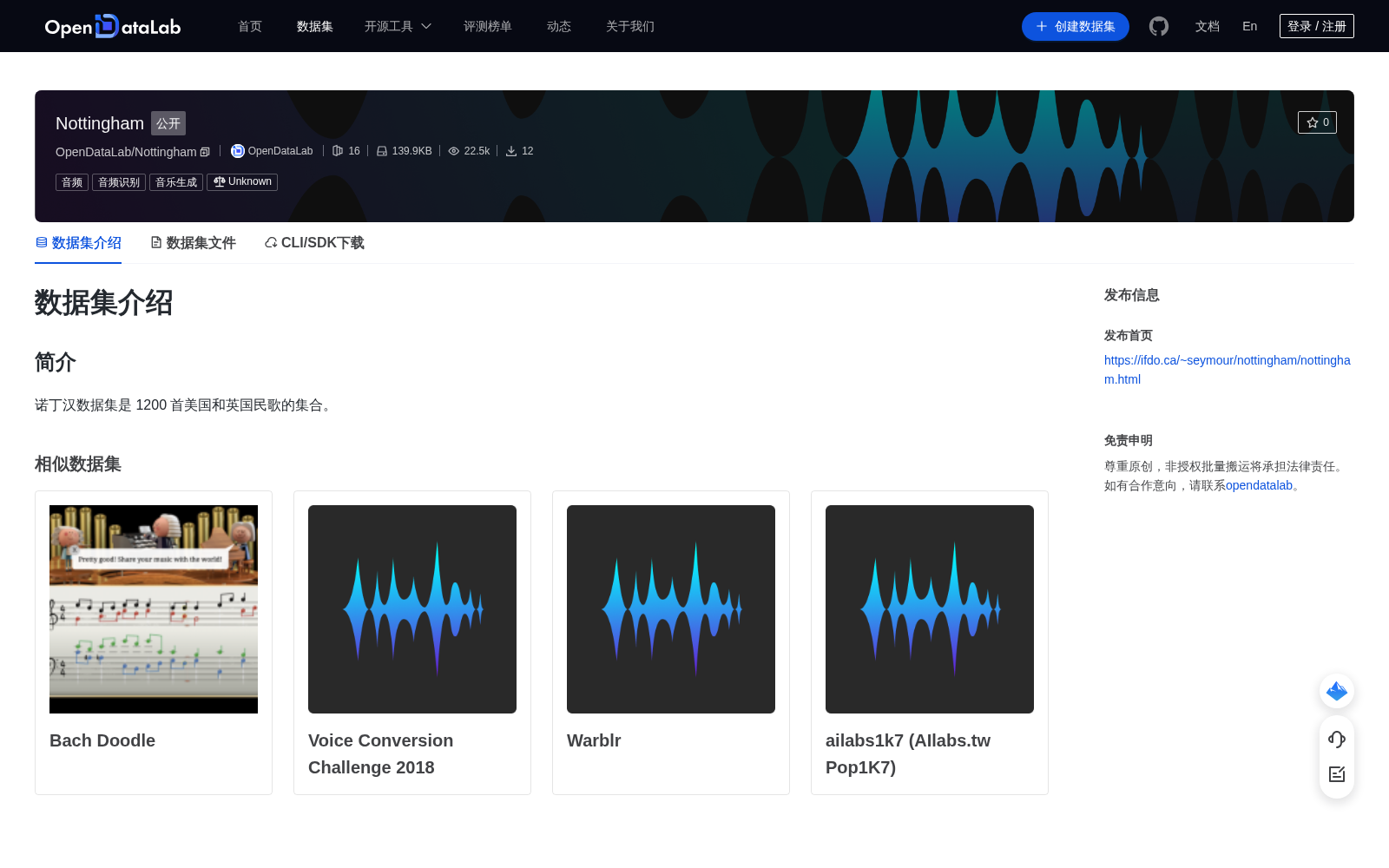Screen dimensions: 1389x868
Task: Click the Nottingham dataset title
Action: pyautogui.click(x=100, y=123)
